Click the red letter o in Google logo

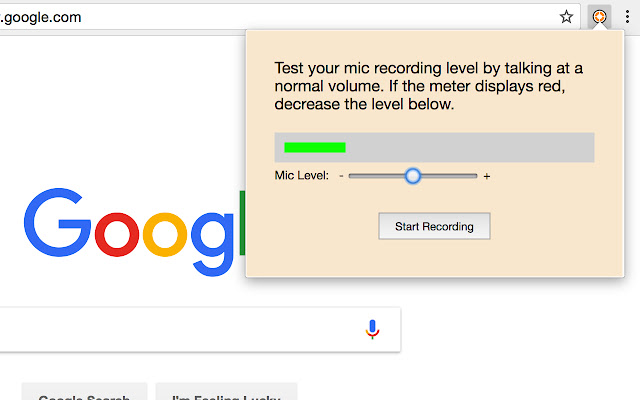[117, 235]
